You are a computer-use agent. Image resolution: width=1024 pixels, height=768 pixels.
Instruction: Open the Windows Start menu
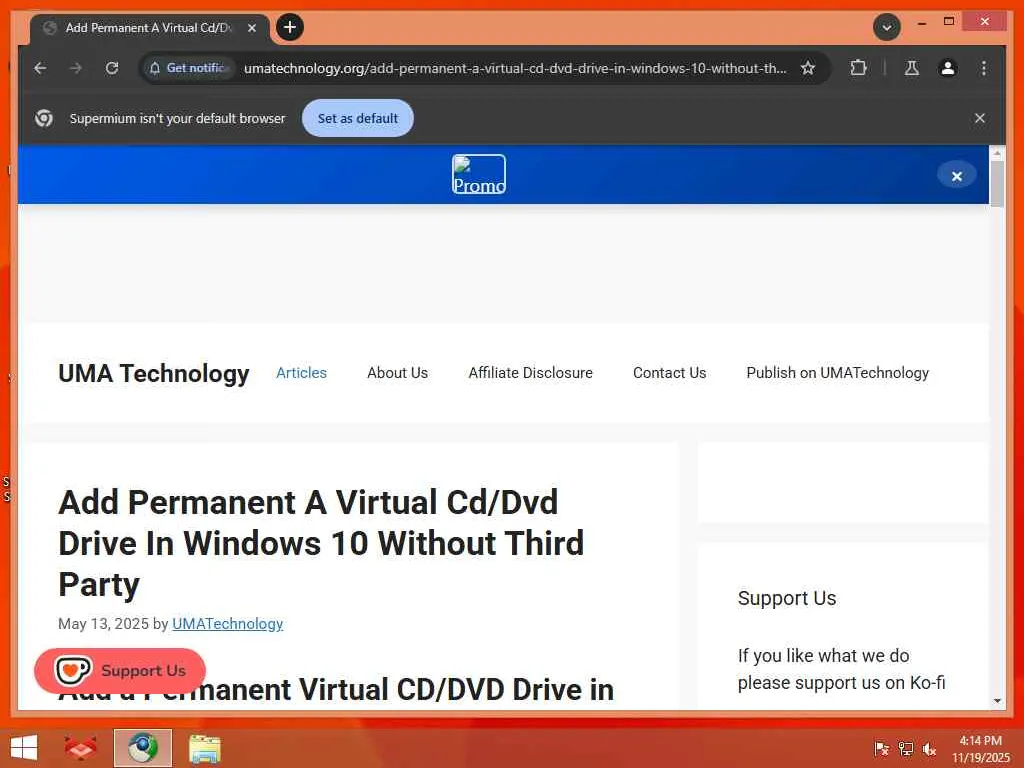[x=24, y=748]
